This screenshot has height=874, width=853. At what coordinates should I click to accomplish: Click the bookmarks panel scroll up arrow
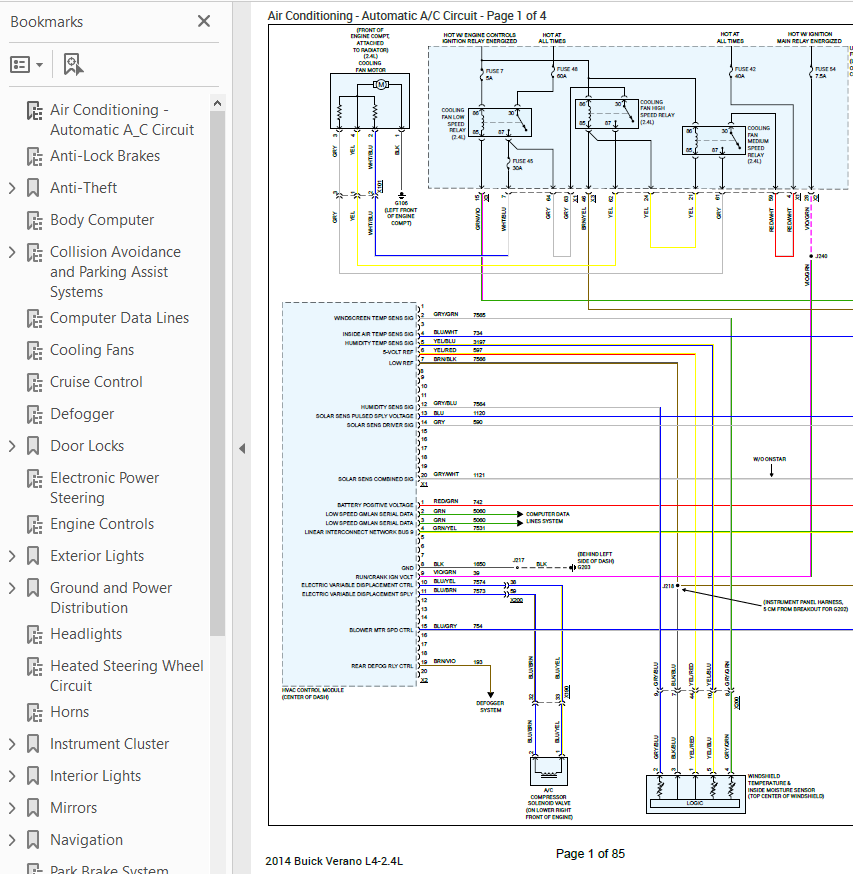tap(217, 103)
